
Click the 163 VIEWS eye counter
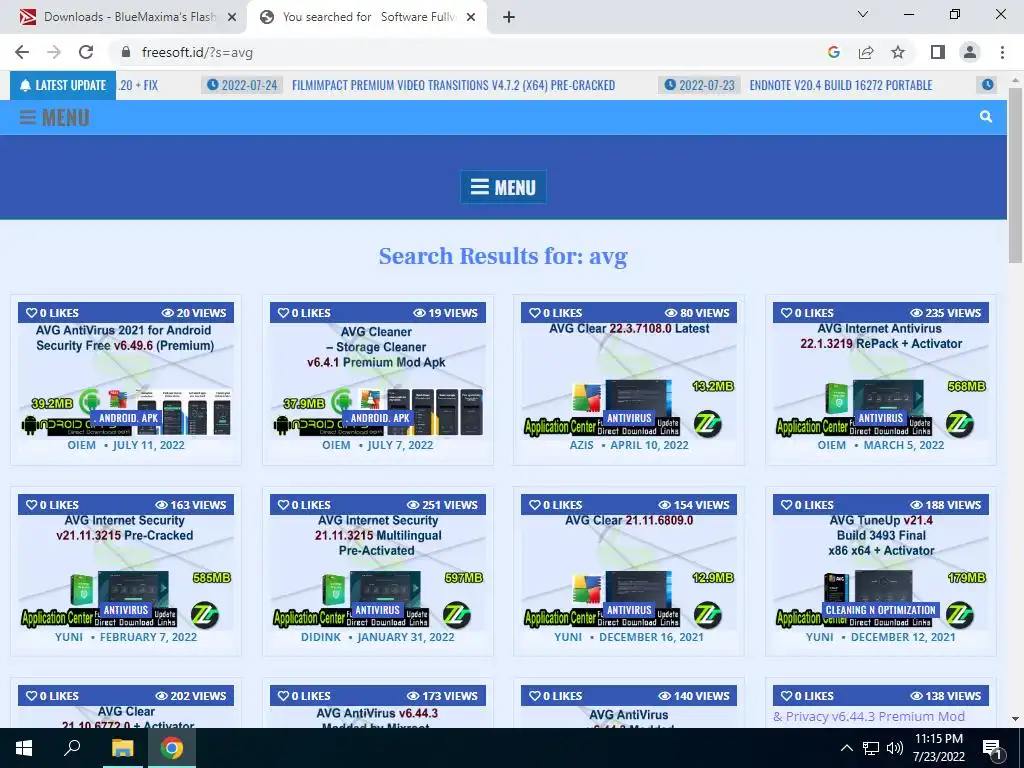[x=191, y=505]
